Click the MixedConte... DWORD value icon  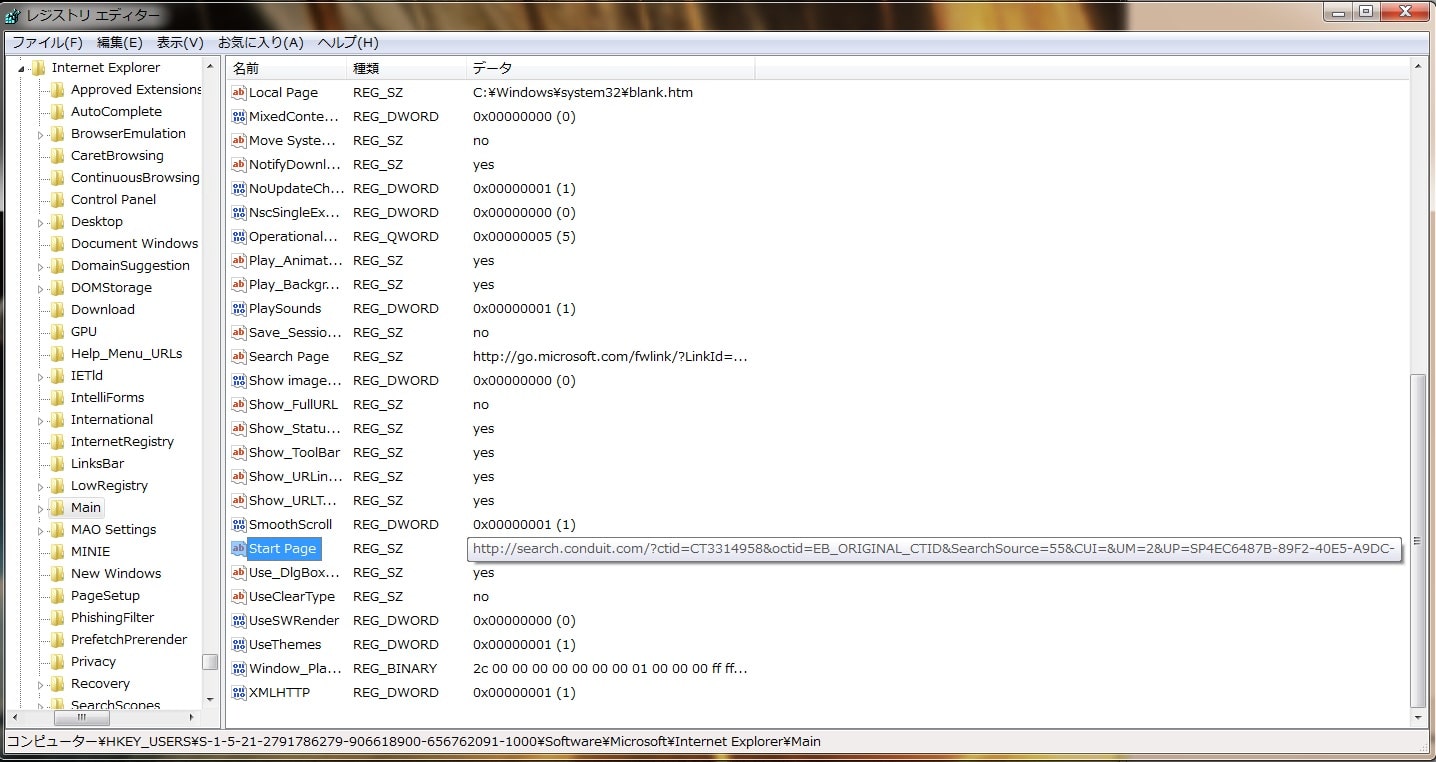pyautogui.click(x=239, y=116)
